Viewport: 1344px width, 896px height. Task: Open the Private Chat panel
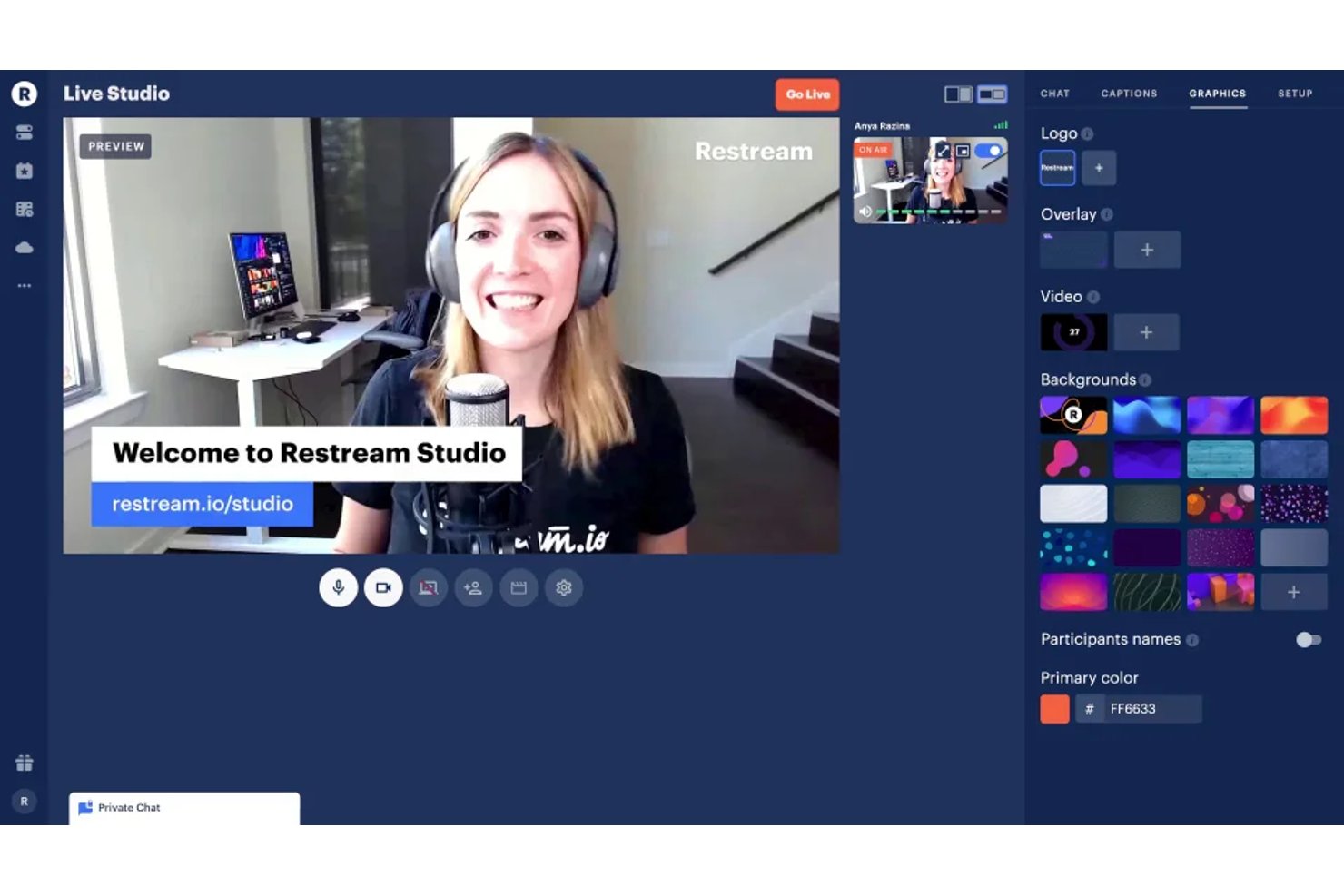[184, 808]
